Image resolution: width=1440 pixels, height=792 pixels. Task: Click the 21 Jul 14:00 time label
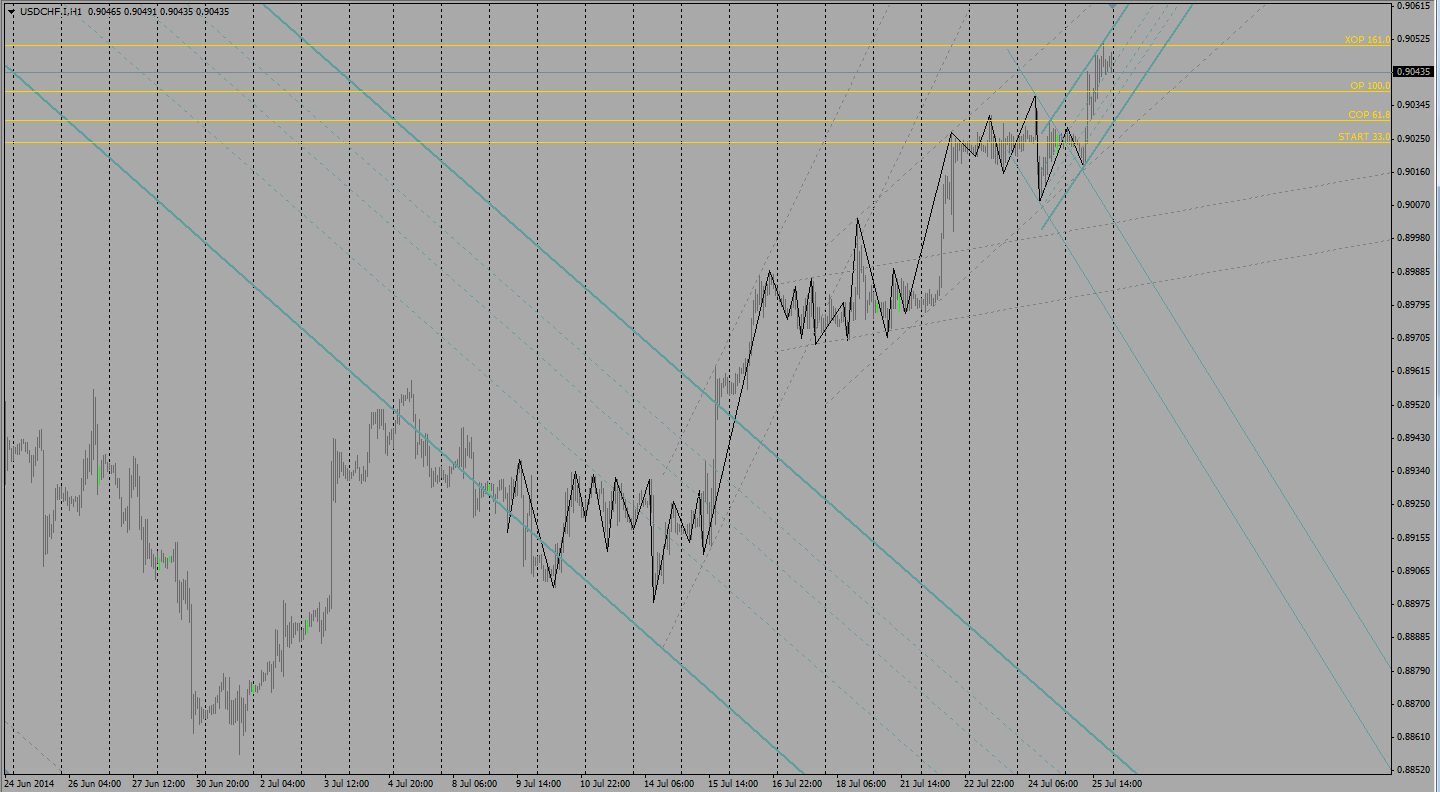(x=925, y=784)
